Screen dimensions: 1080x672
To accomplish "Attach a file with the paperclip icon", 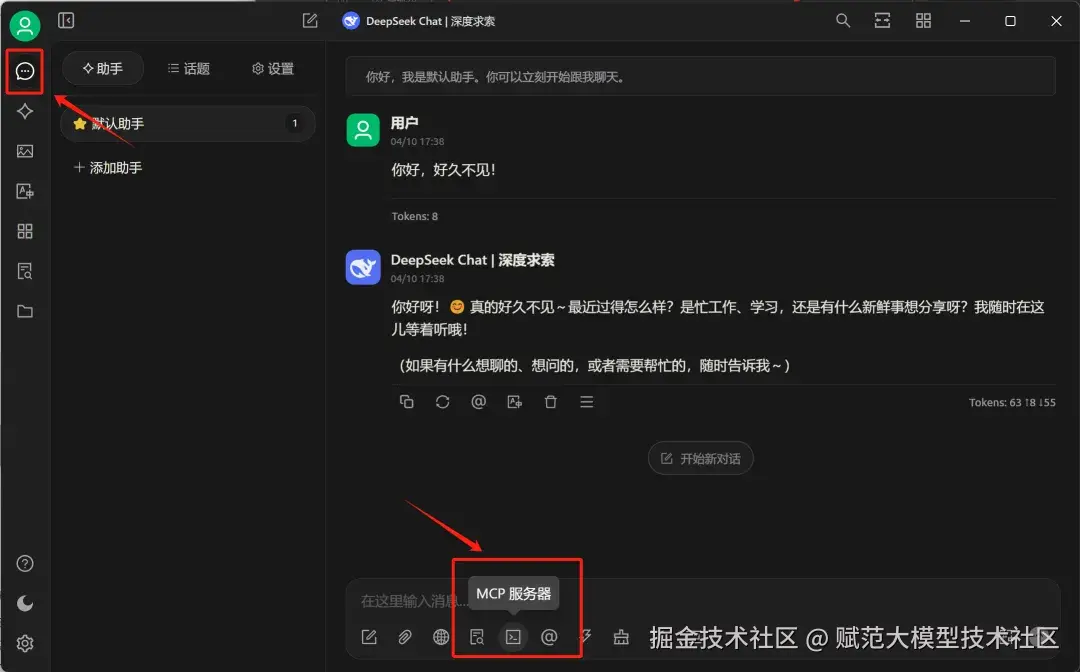I will [404, 637].
